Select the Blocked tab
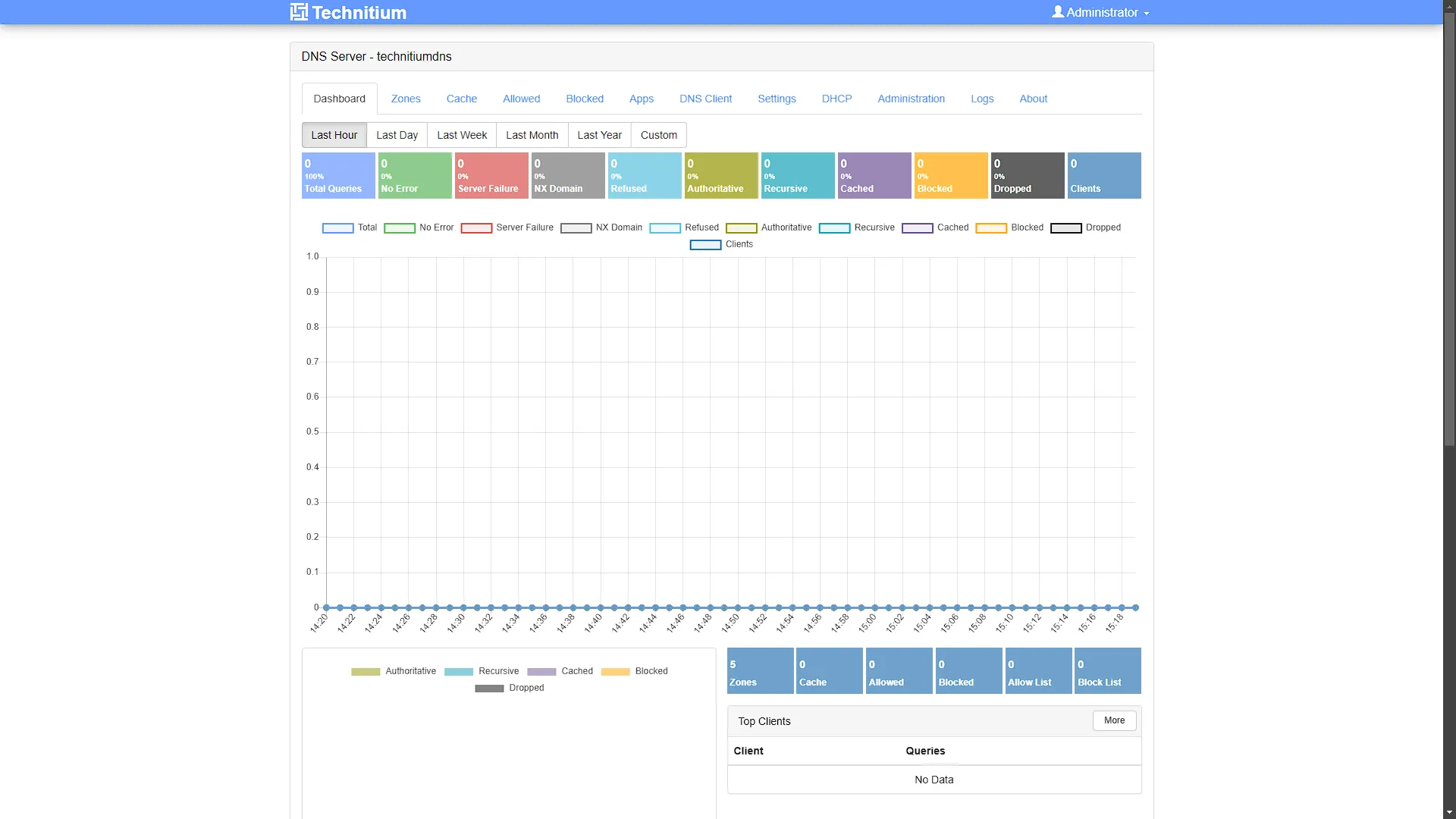Viewport: 1456px width, 819px height. [x=585, y=99]
